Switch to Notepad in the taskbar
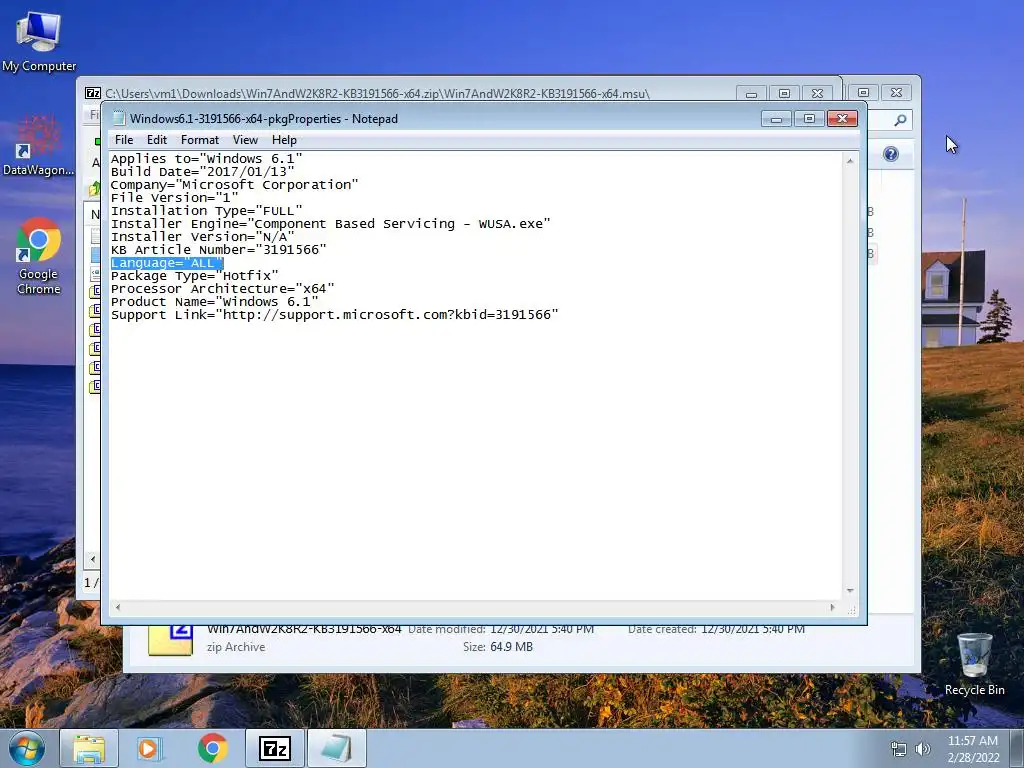The width and height of the screenshot is (1024, 768). point(337,748)
